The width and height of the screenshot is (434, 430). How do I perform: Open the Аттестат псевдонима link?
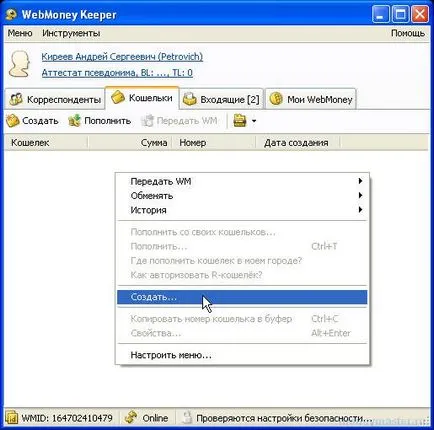tap(117, 73)
